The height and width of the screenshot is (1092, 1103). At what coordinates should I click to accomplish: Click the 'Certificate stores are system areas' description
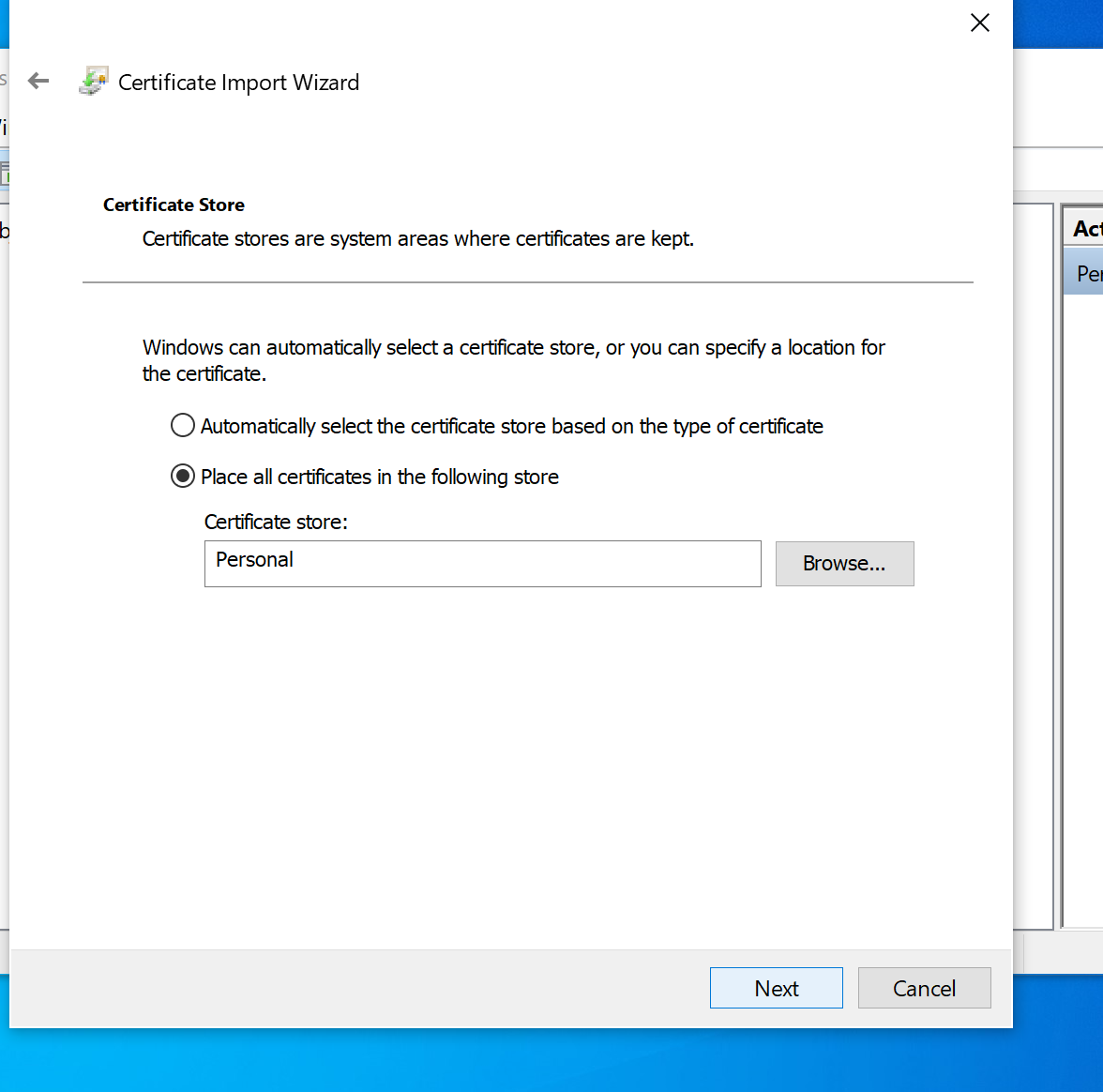pyautogui.click(x=417, y=238)
